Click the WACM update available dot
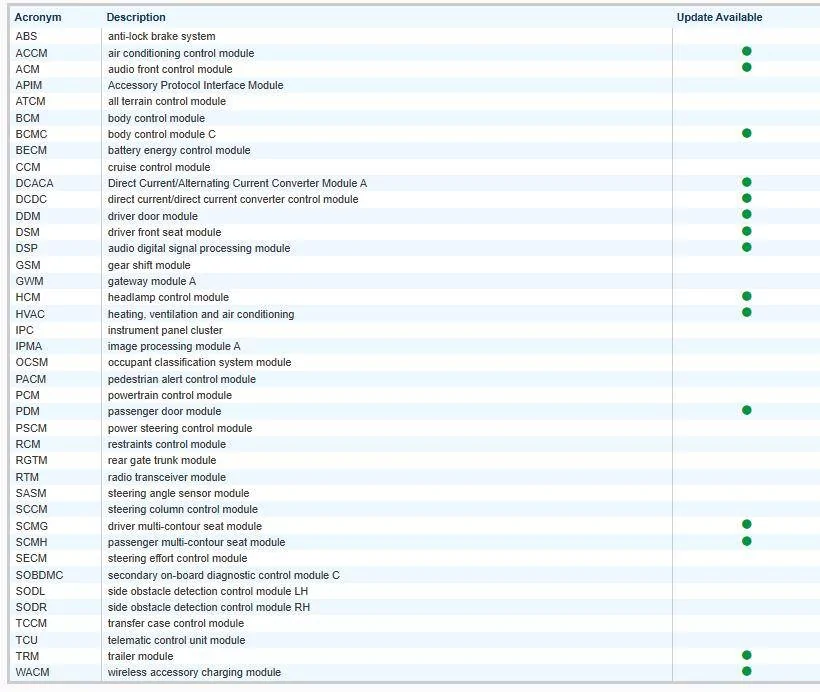 click(x=746, y=671)
